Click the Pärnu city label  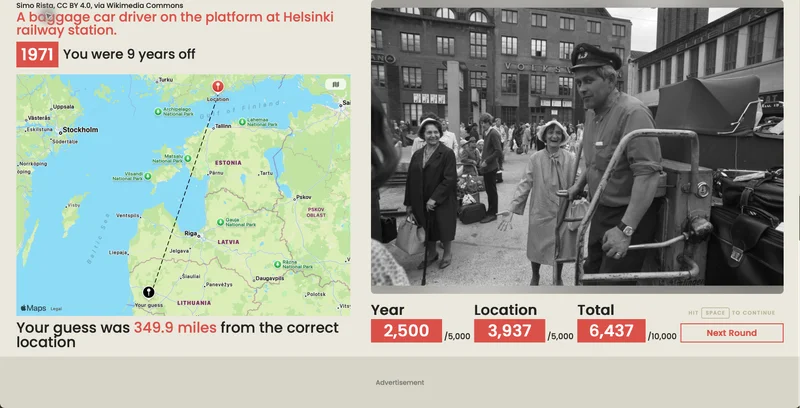(x=216, y=173)
